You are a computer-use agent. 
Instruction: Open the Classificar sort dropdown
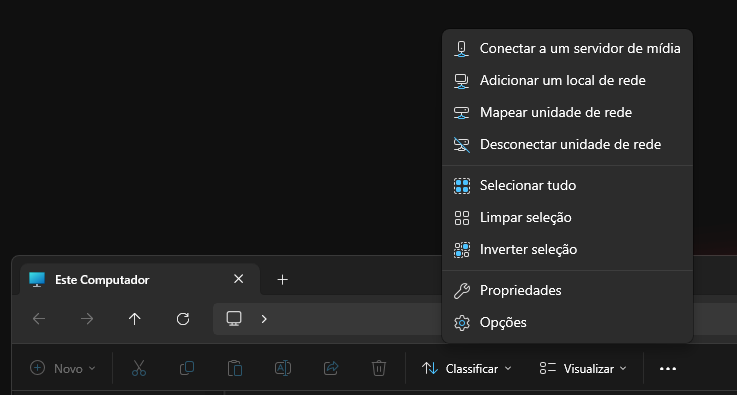pos(466,369)
